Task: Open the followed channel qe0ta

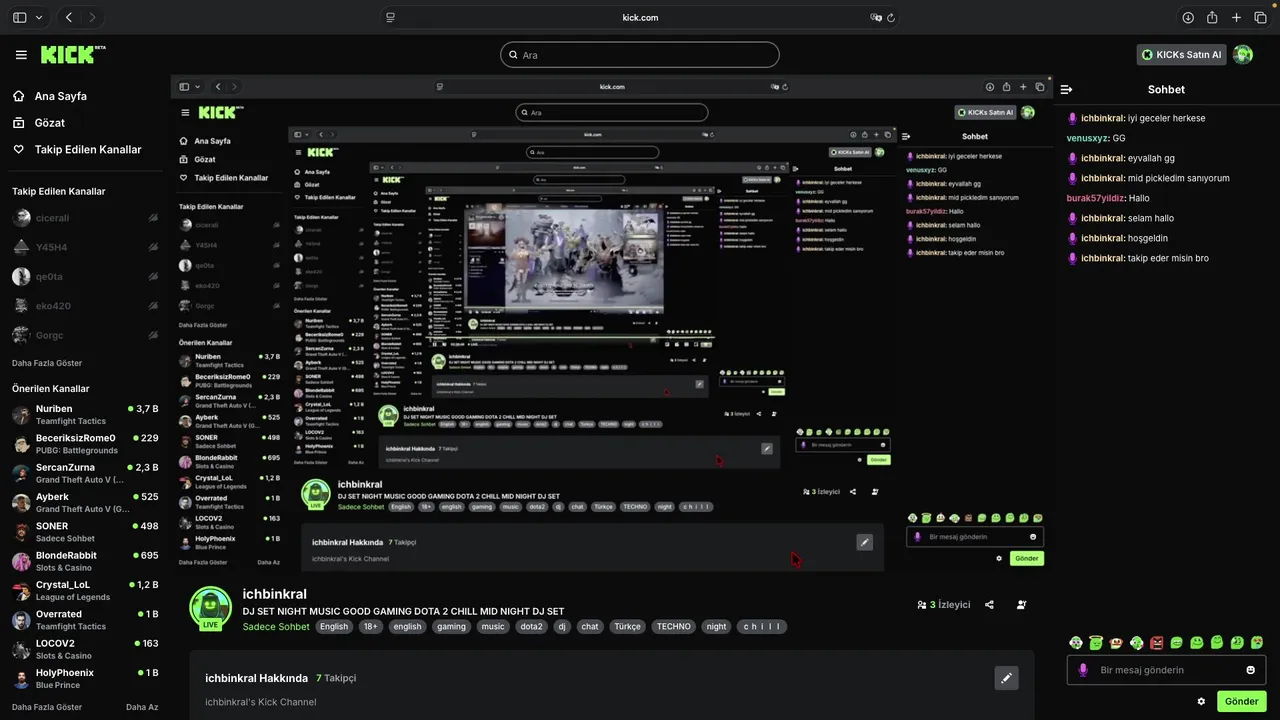Action: [x=84, y=277]
